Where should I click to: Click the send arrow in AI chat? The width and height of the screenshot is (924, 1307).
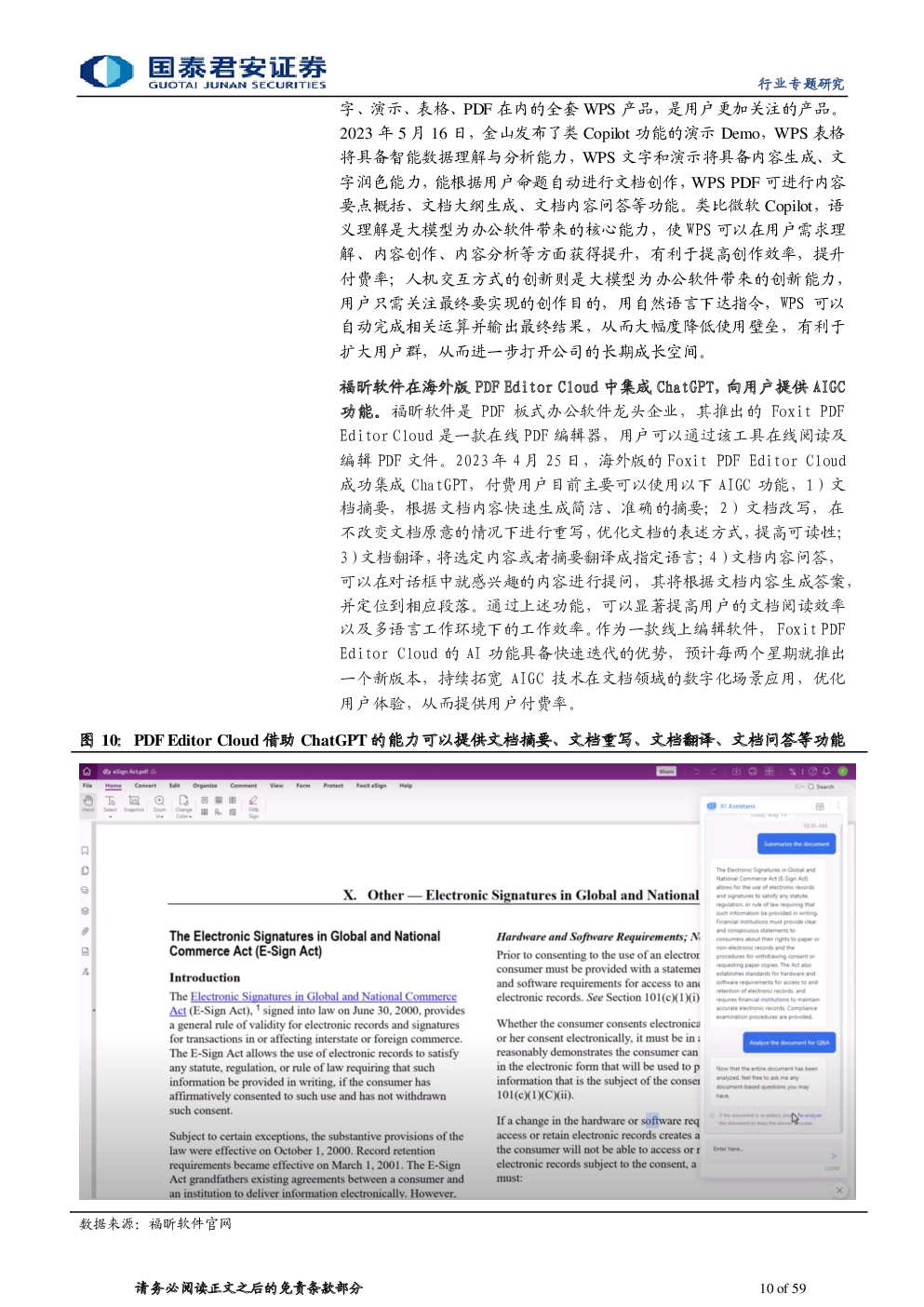[x=834, y=1156]
